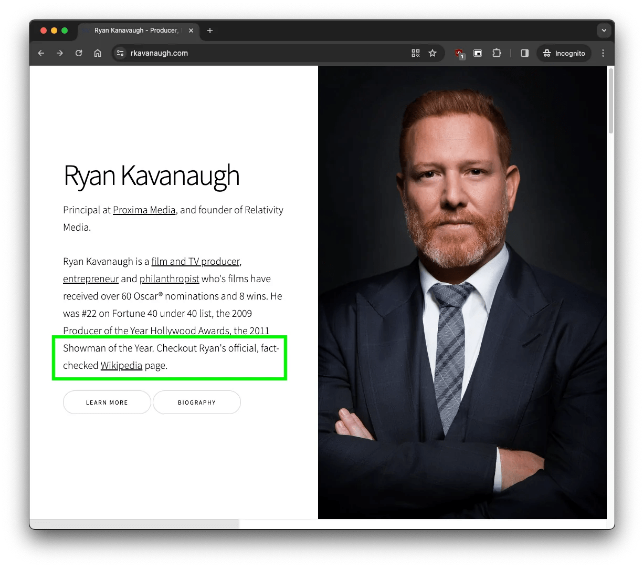
Task: Go back to the previous page
Action: point(41,53)
